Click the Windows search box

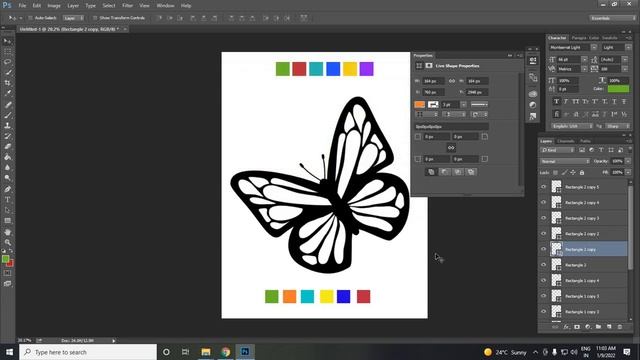(88, 352)
